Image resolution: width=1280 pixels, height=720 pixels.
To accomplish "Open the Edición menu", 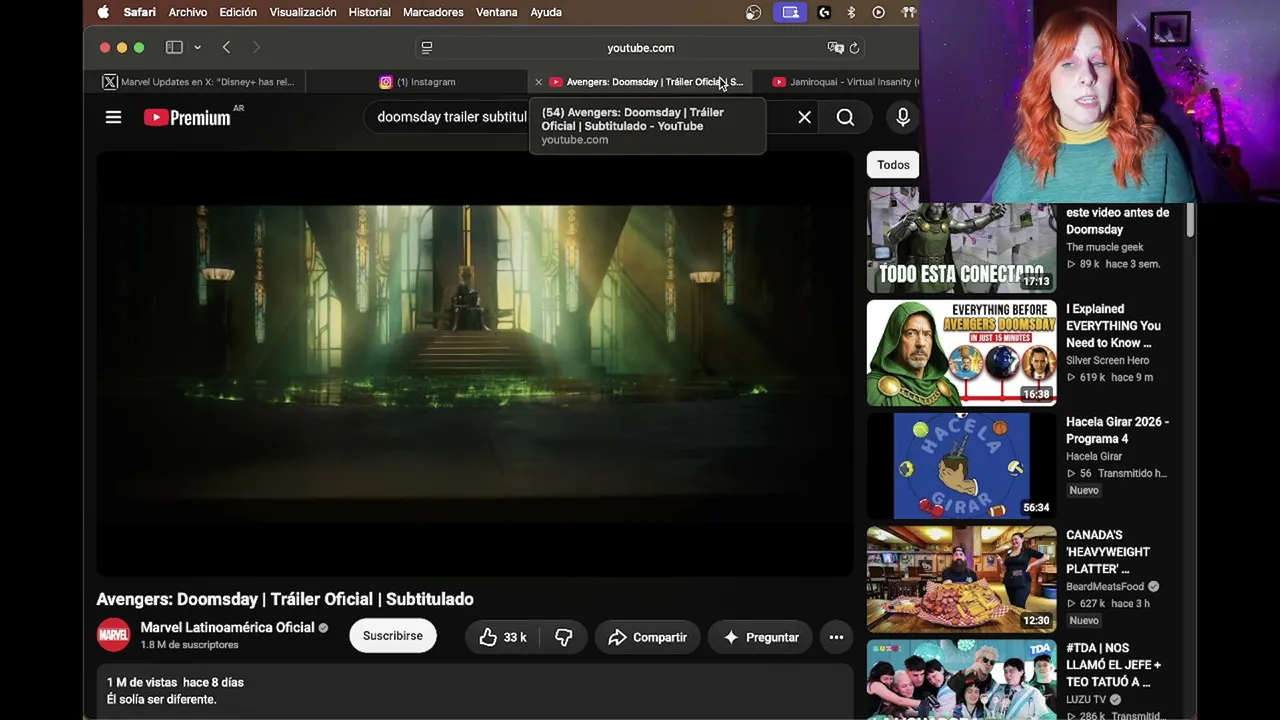I will point(238,12).
